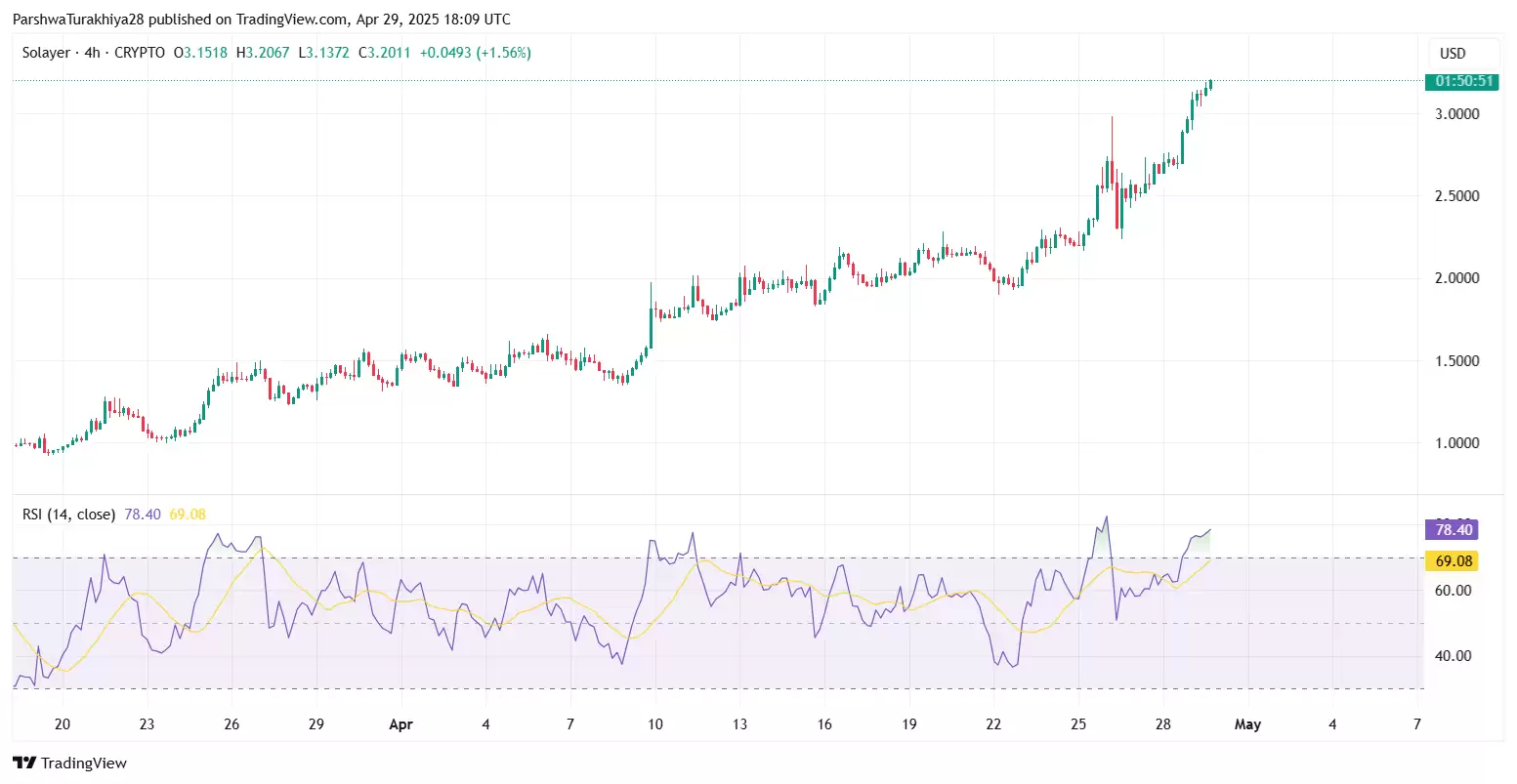Screen dimensions: 1517x784
Task: Click the closing price value C3.2011
Action: coord(384,53)
